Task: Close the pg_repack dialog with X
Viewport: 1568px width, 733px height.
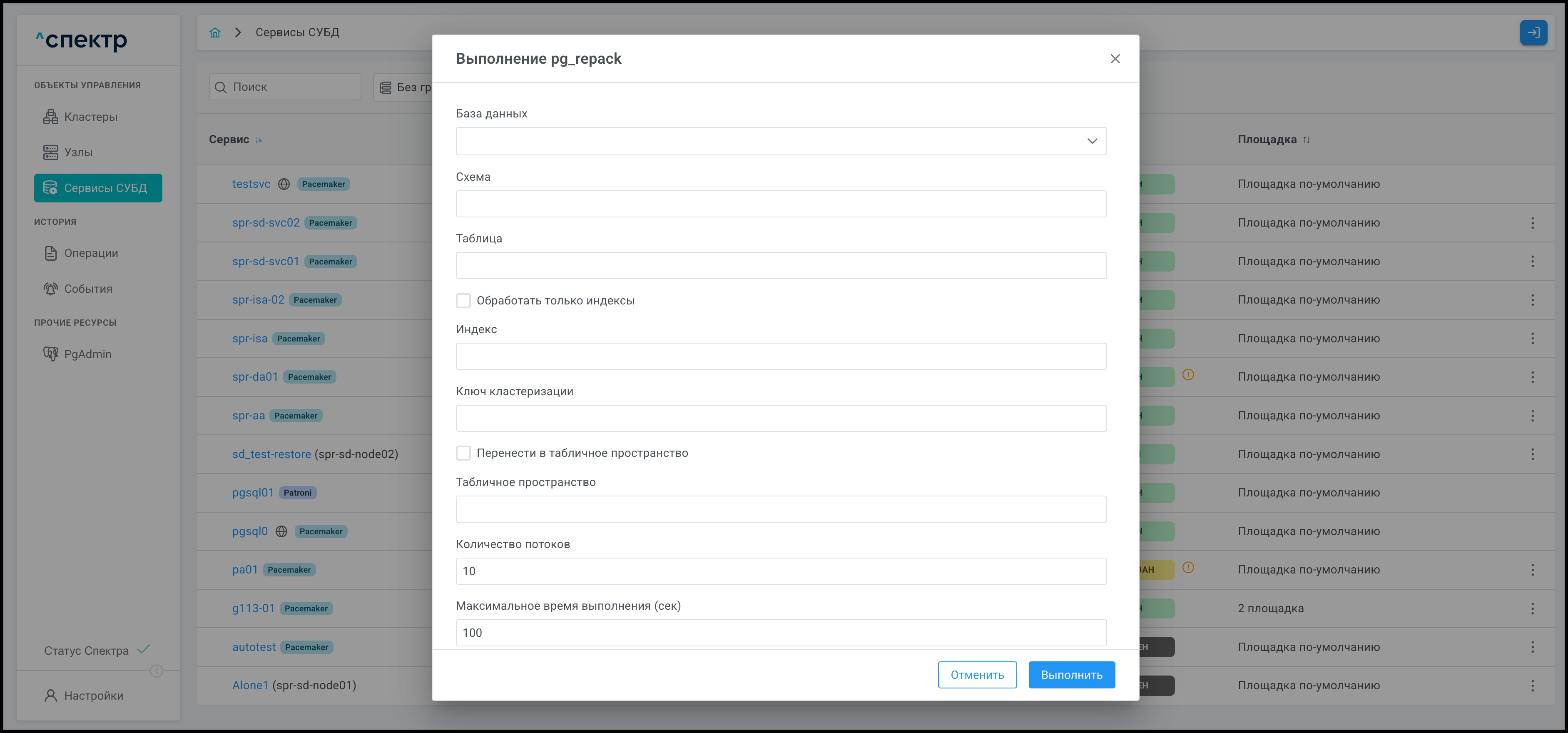Action: coord(1115,58)
